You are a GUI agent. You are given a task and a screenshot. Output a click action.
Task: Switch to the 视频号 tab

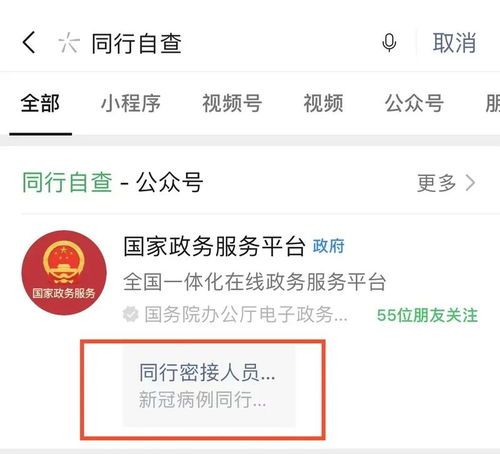232,103
